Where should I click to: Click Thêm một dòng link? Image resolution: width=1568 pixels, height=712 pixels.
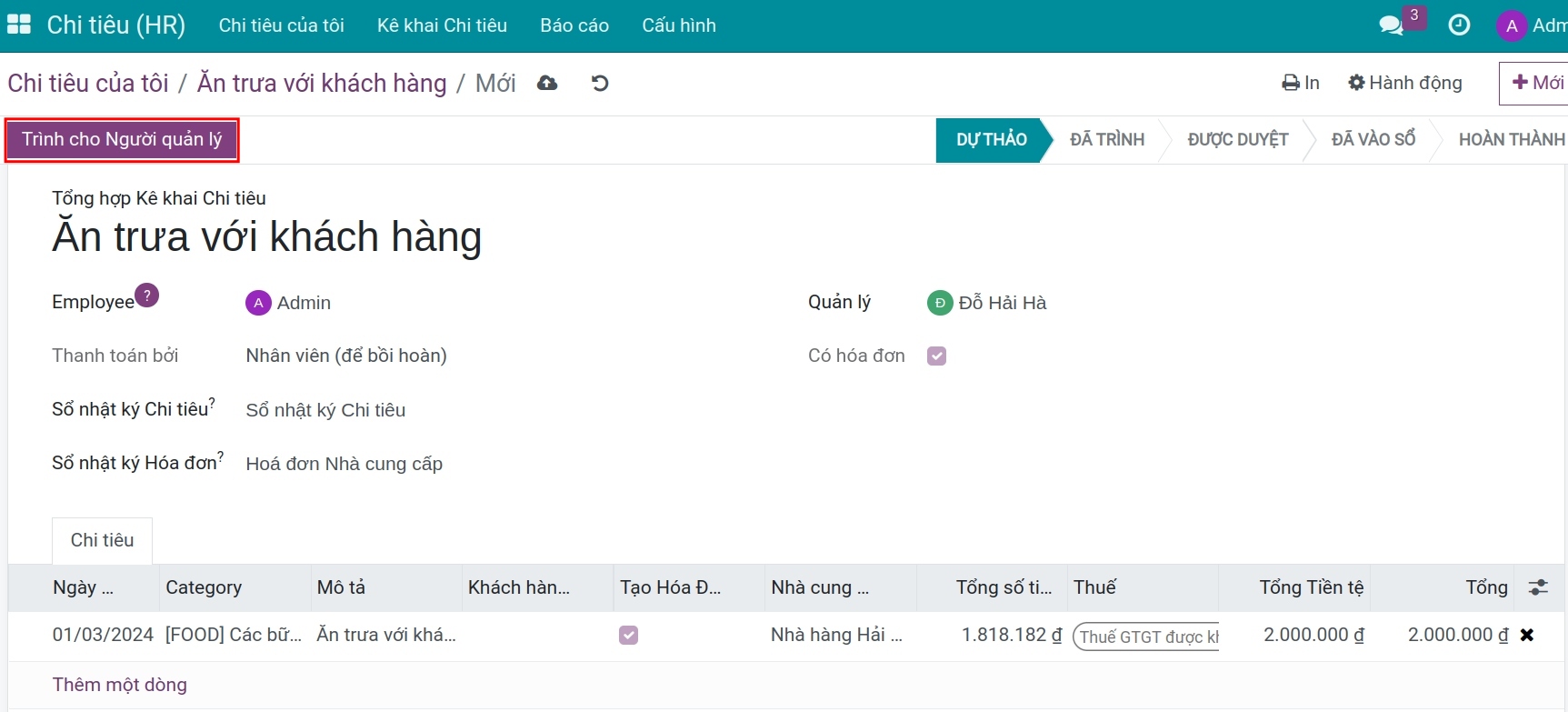[x=120, y=685]
